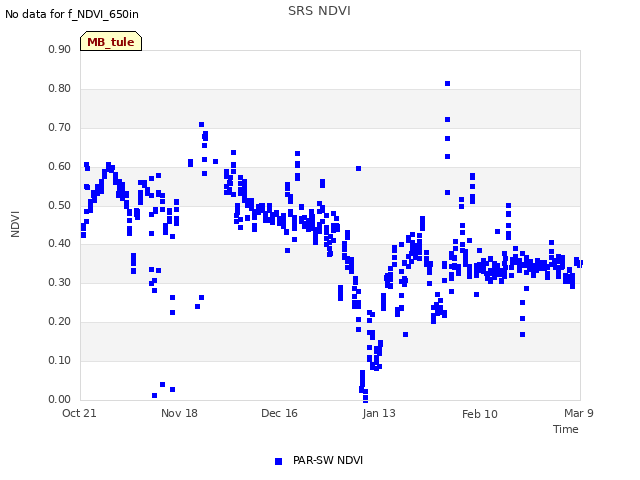Click the 0.70 y-axis value
The image size is (640, 480).
coord(60,127)
